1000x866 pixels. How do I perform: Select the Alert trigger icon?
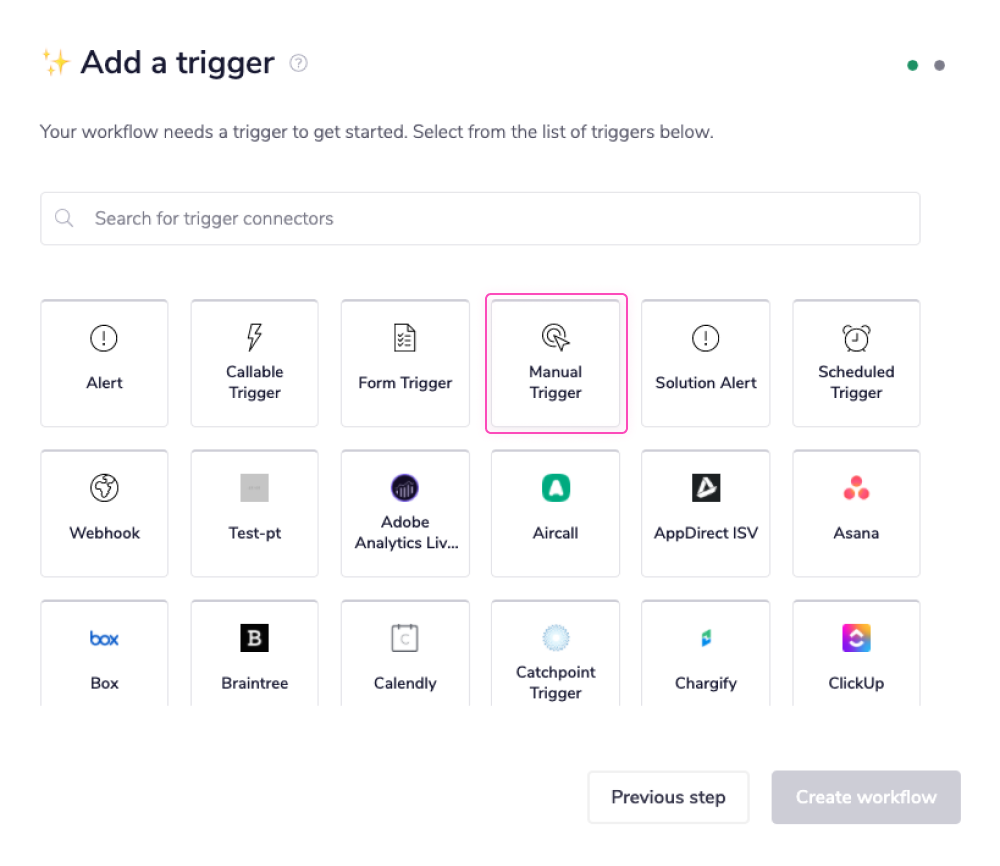(x=104, y=338)
